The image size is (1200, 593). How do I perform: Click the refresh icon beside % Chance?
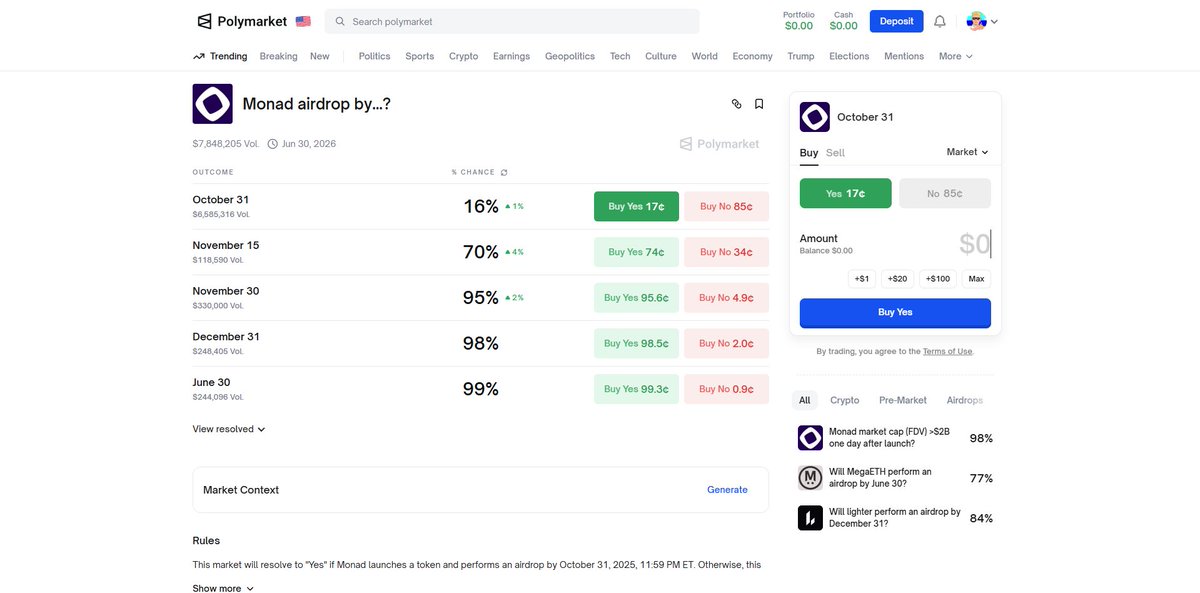[504, 172]
